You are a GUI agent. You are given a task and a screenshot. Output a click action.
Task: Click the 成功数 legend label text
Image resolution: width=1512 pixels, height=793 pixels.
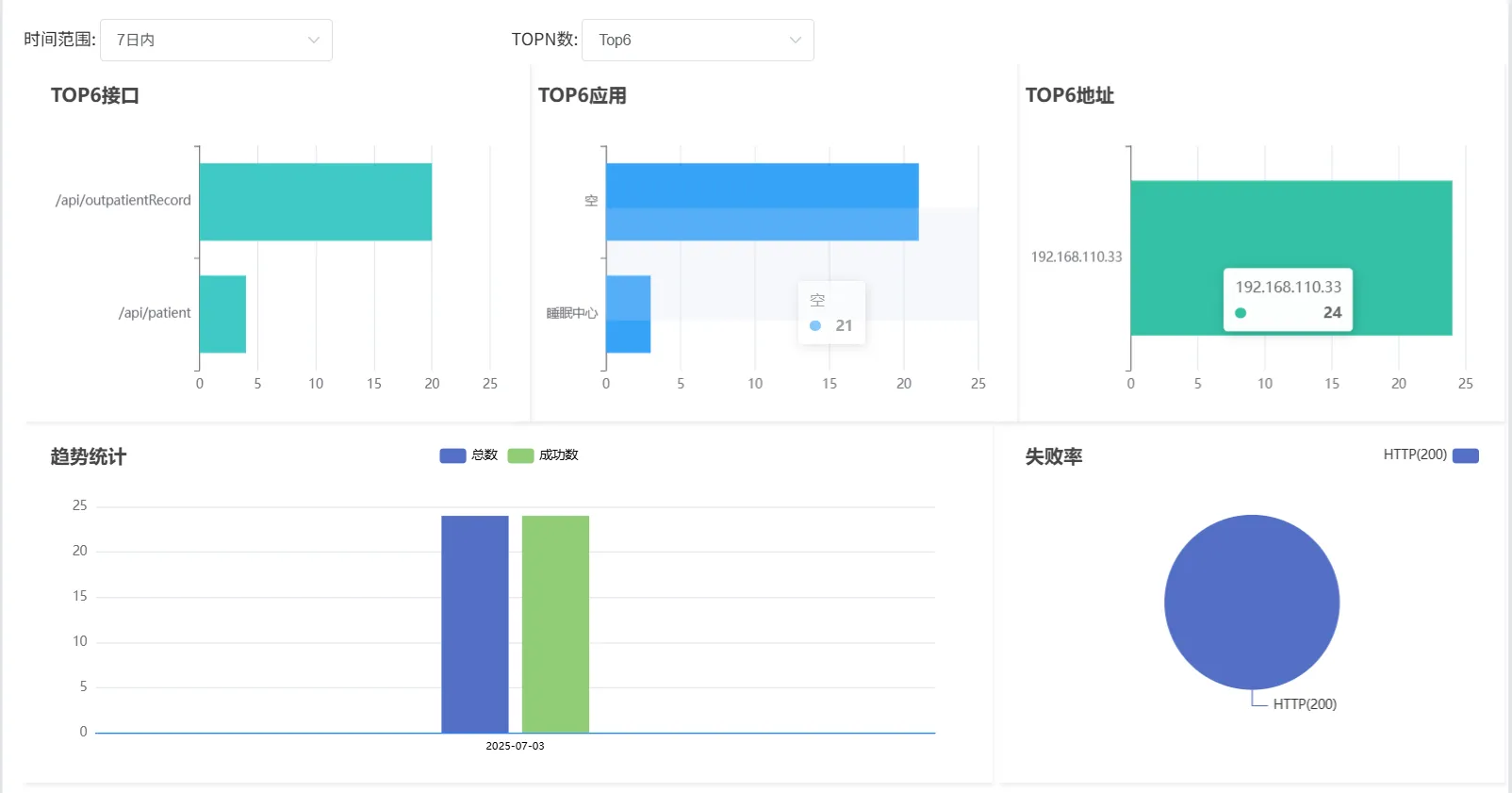tap(559, 455)
